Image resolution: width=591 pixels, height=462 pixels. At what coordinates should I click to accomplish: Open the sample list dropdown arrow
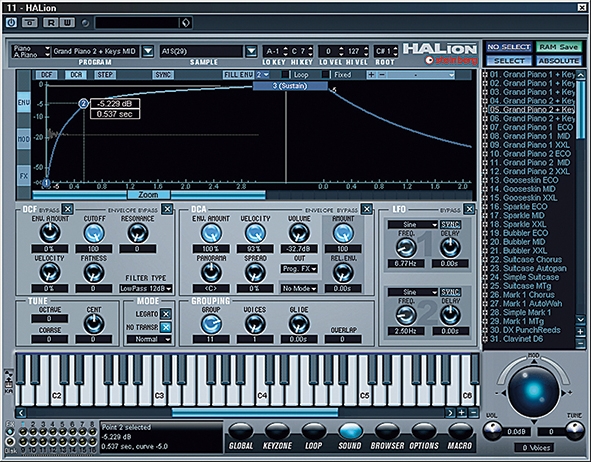251,51
